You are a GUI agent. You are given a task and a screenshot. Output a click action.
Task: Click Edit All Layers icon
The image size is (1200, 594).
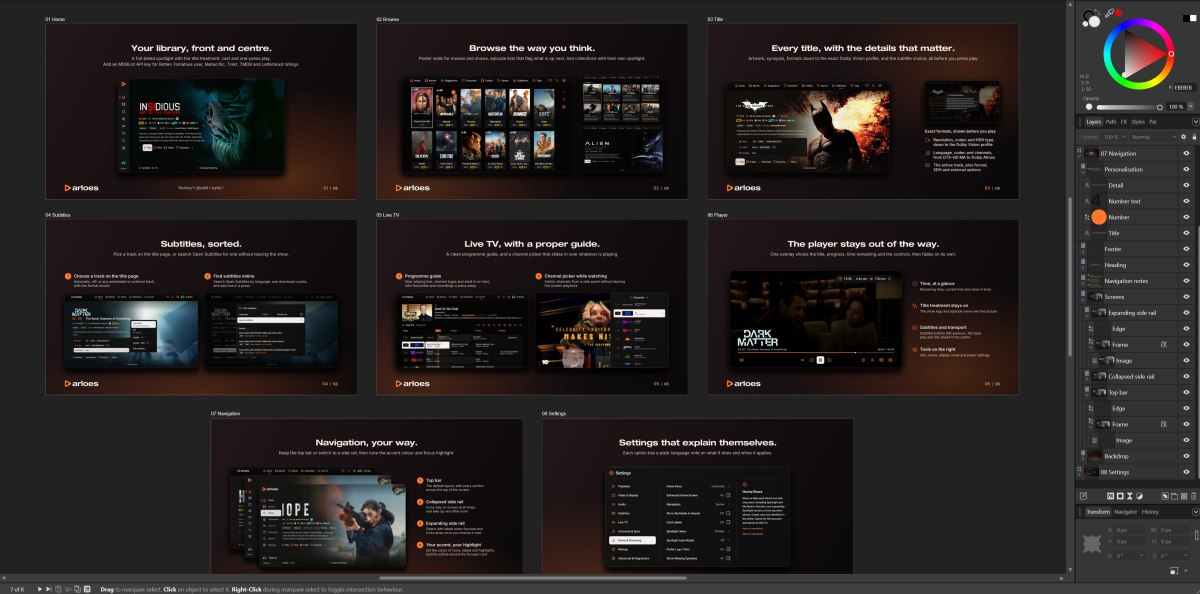tap(1083, 496)
